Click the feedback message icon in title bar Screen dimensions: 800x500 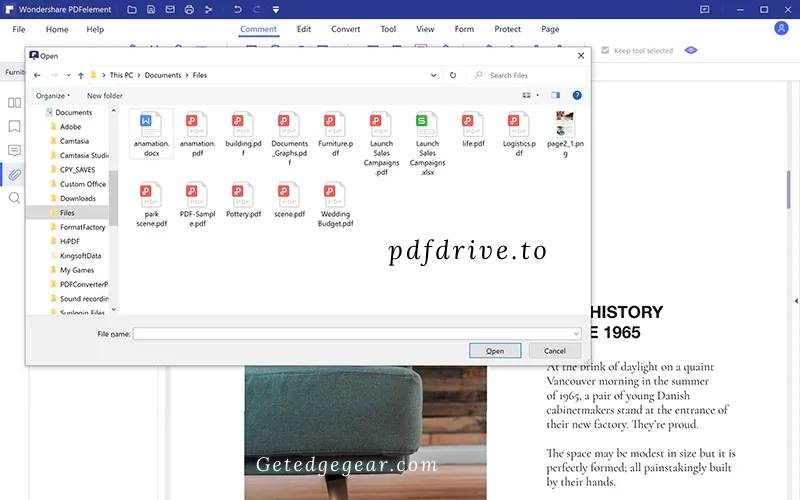pos(705,9)
